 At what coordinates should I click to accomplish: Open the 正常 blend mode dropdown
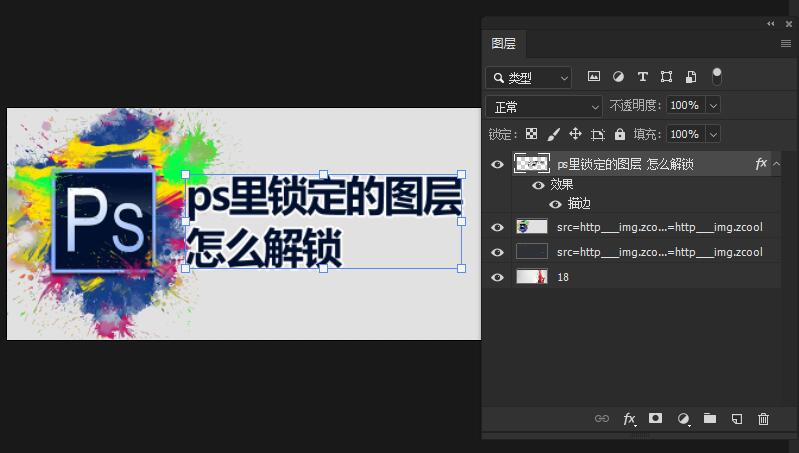(x=544, y=107)
